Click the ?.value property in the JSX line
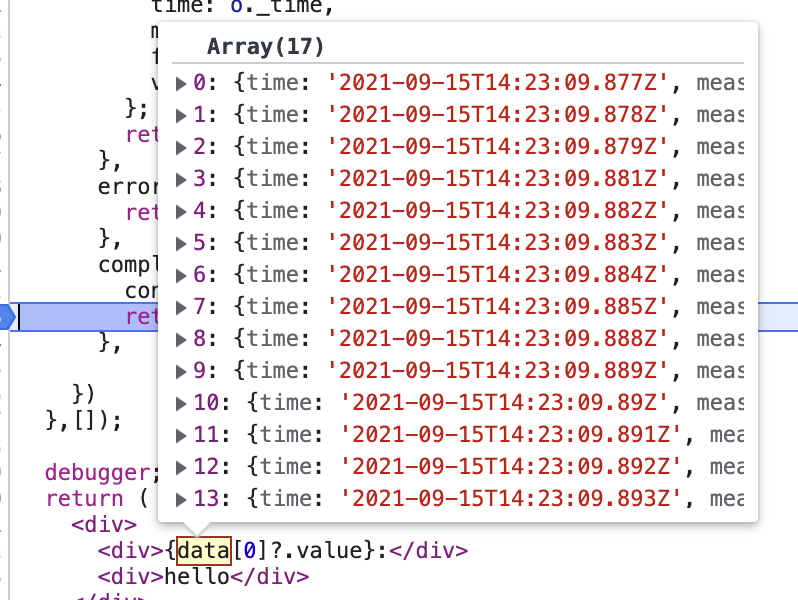This screenshot has width=798, height=600. pos(316,551)
